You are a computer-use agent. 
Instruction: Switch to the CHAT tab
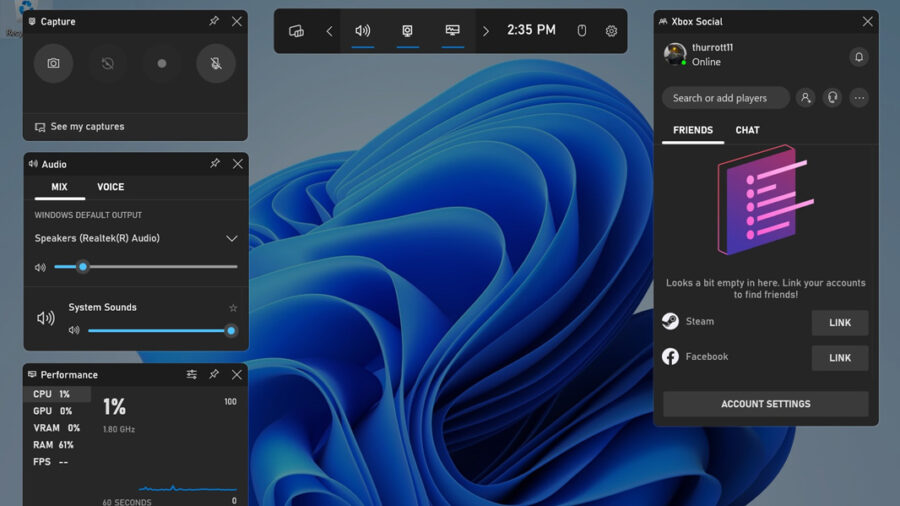(x=747, y=130)
